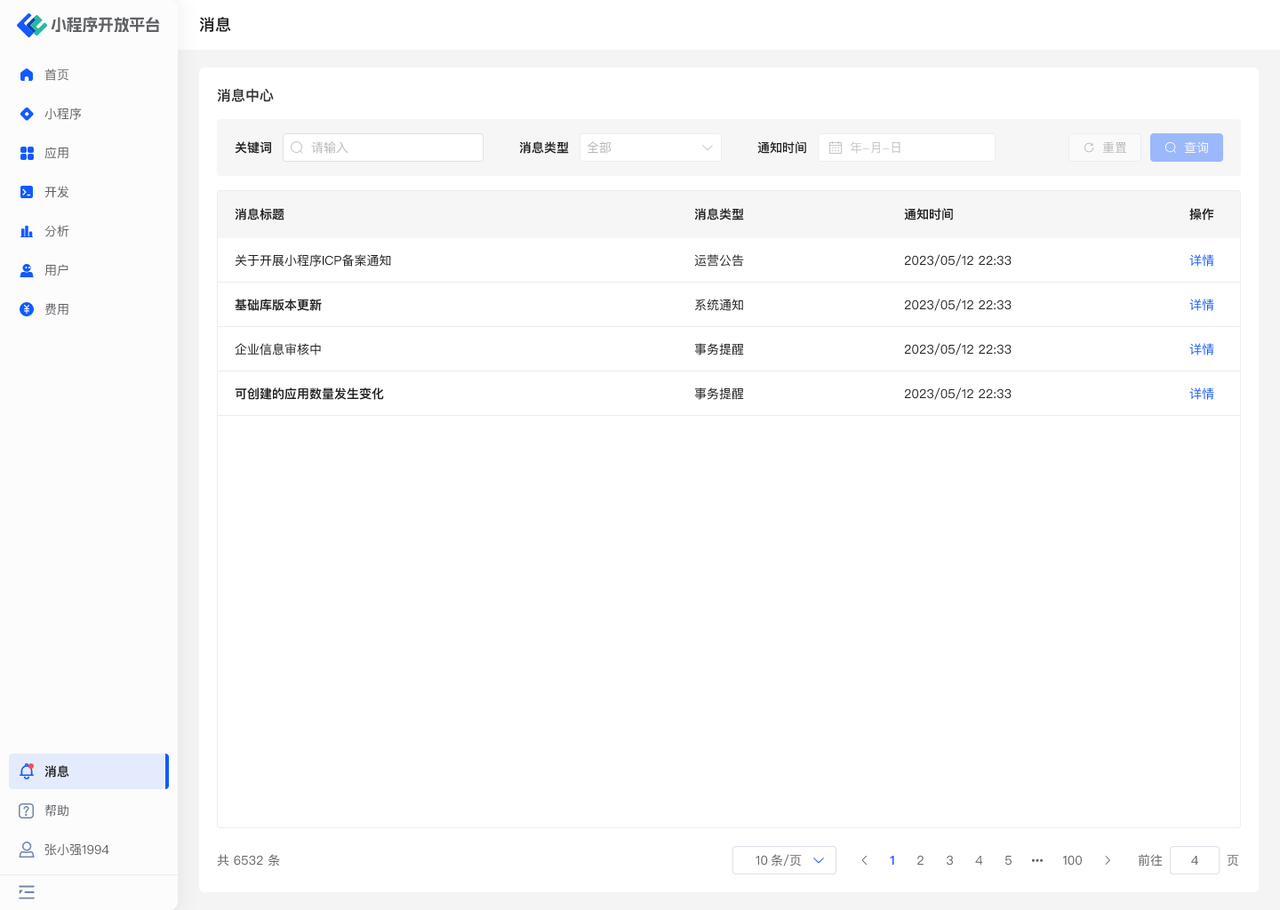Viewport: 1280px width, 910px height.
Task: Select the 应用 grid icon
Action: click(x=27, y=153)
